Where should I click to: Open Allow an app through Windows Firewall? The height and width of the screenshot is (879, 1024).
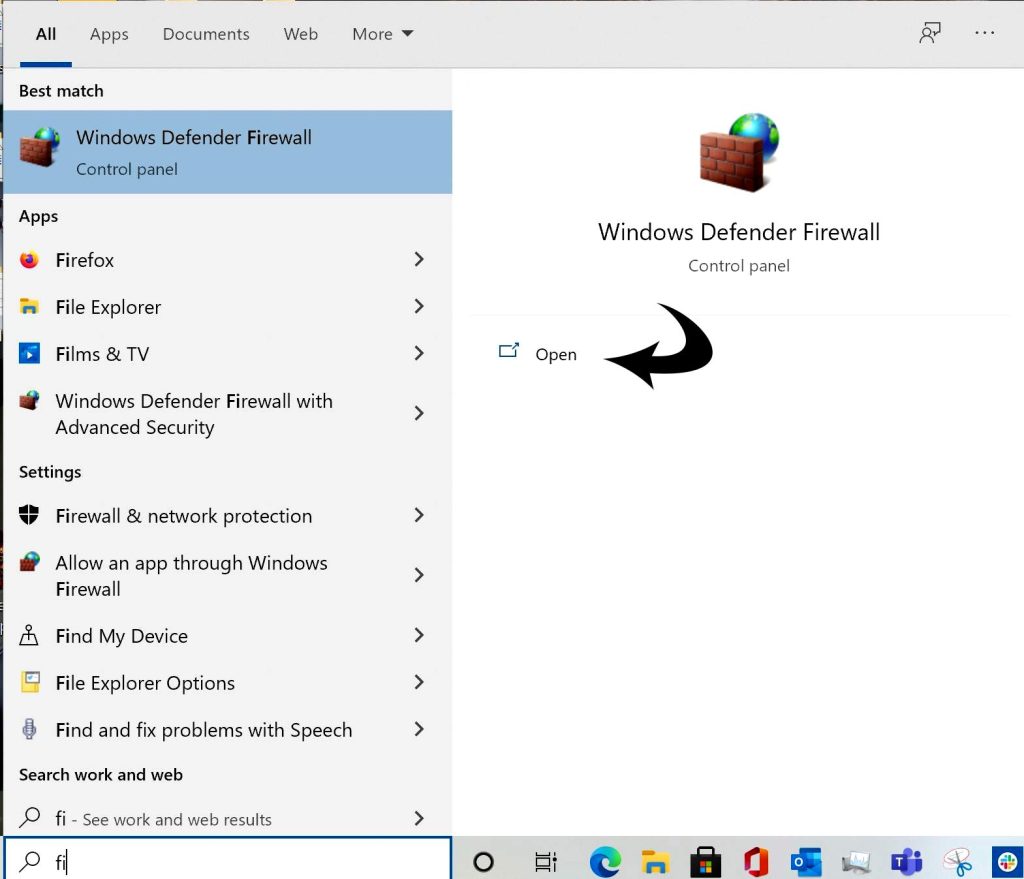click(x=227, y=575)
